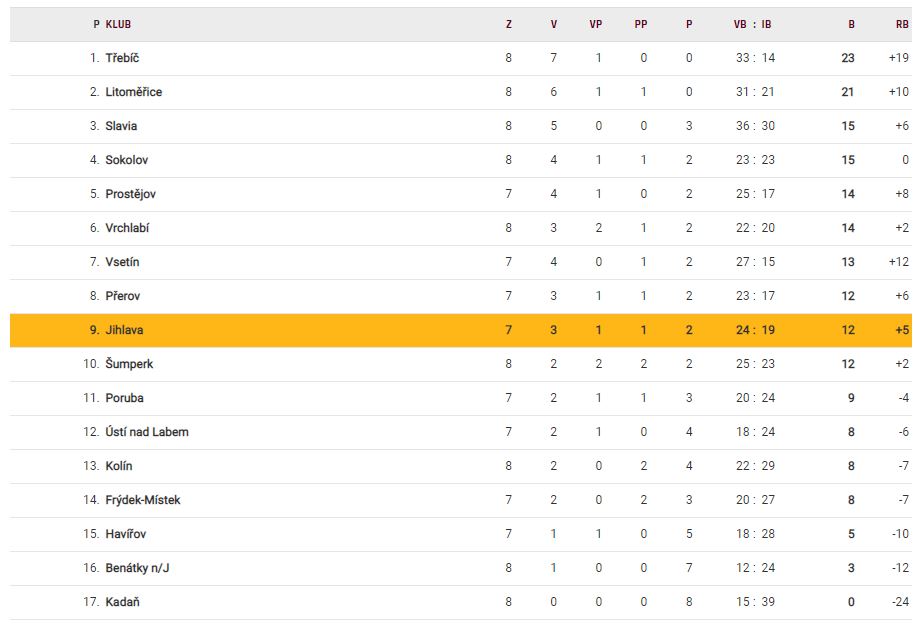
Task: Select the VP column header
Action: [x=596, y=24]
